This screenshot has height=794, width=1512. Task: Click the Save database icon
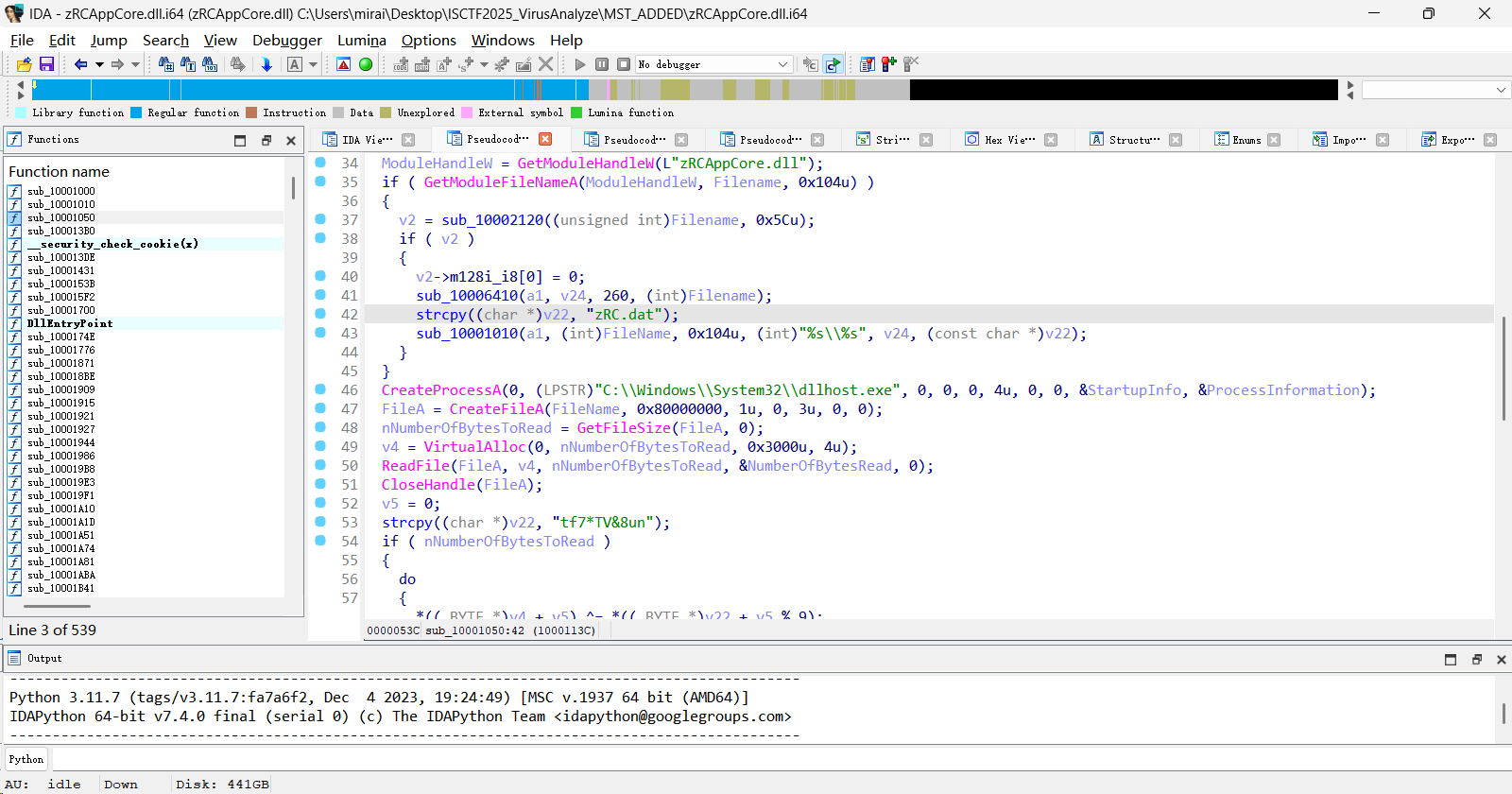click(46, 64)
